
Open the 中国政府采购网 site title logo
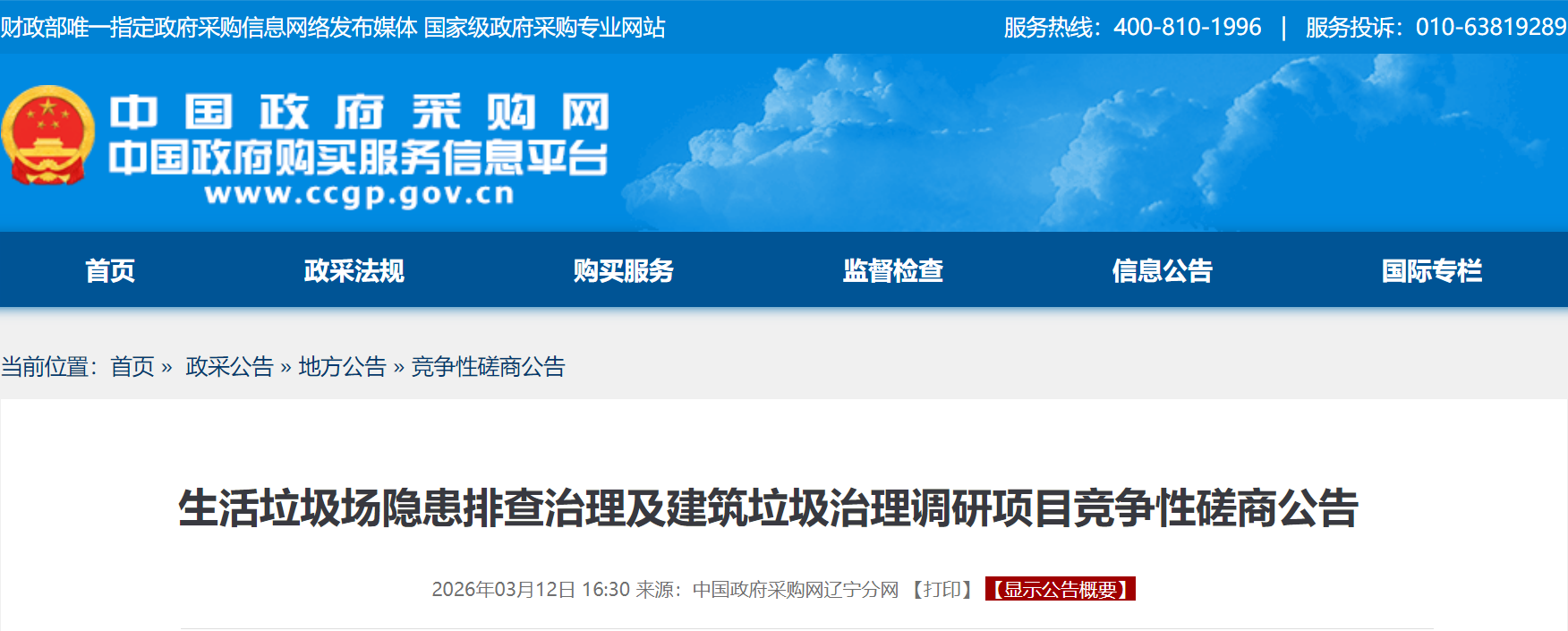(x=360, y=113)
